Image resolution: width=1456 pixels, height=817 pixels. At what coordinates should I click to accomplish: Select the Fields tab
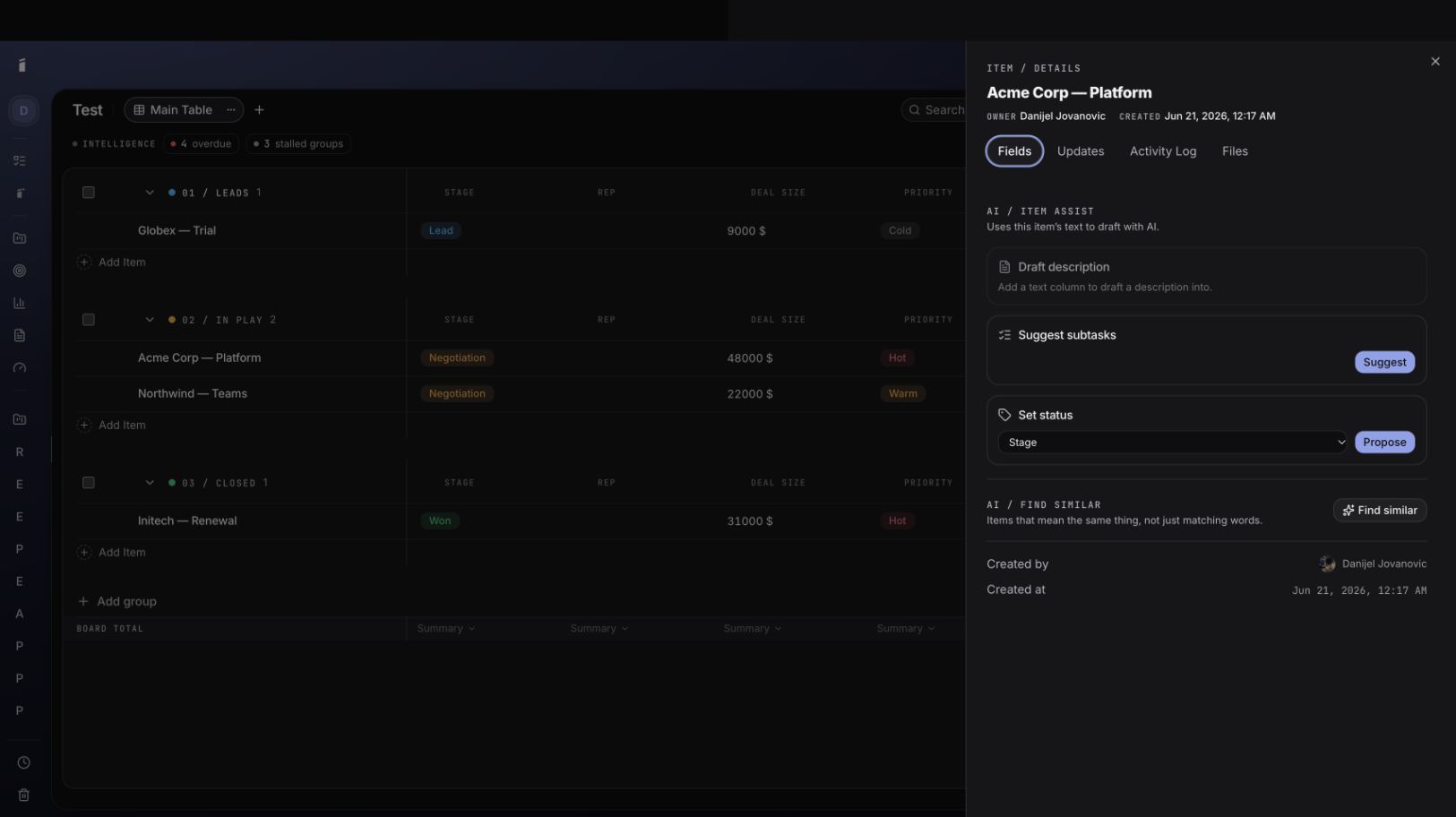(x=1014, y=151)
